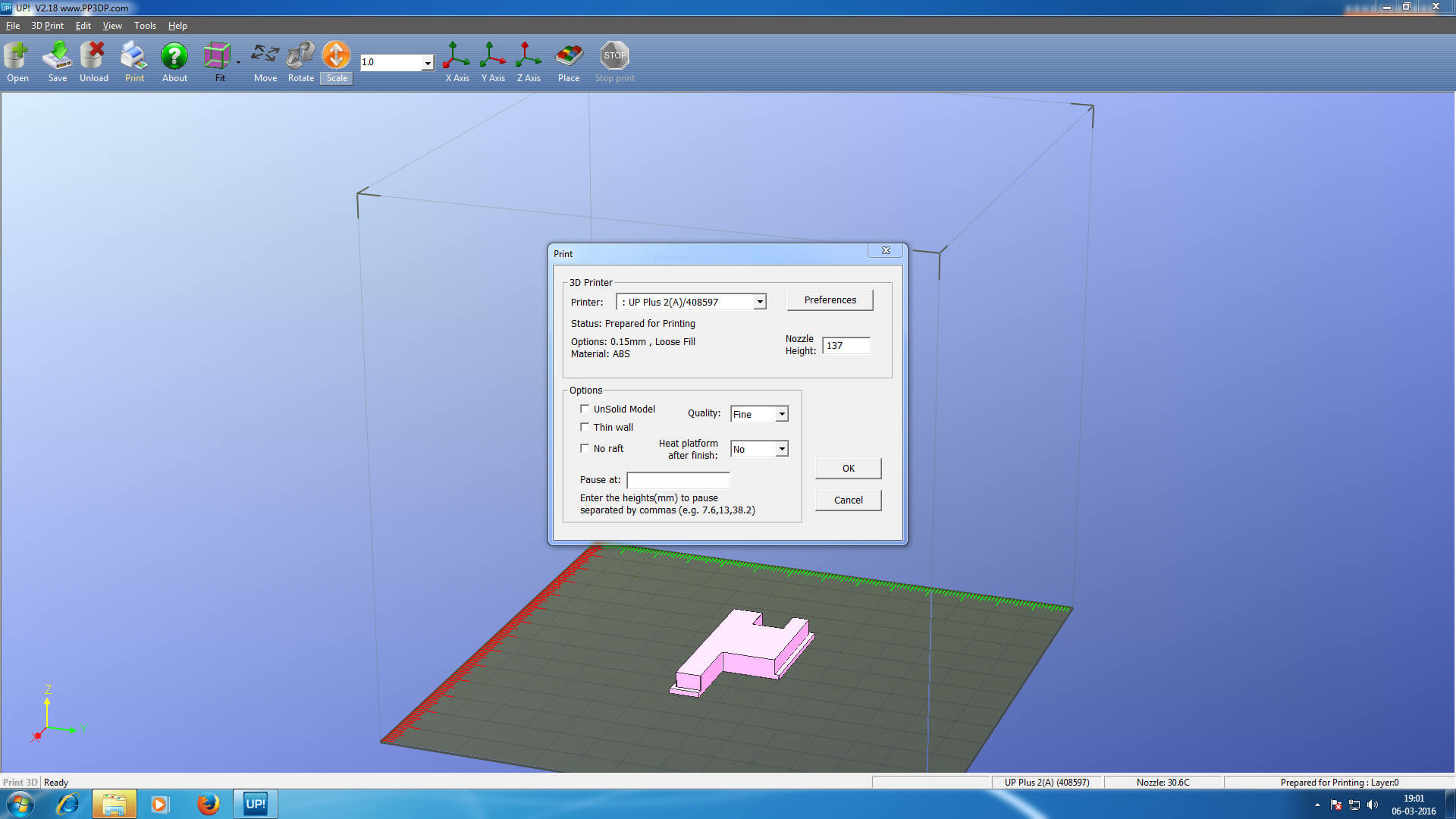Click the Print toolbar icon

tap(134, 61)
